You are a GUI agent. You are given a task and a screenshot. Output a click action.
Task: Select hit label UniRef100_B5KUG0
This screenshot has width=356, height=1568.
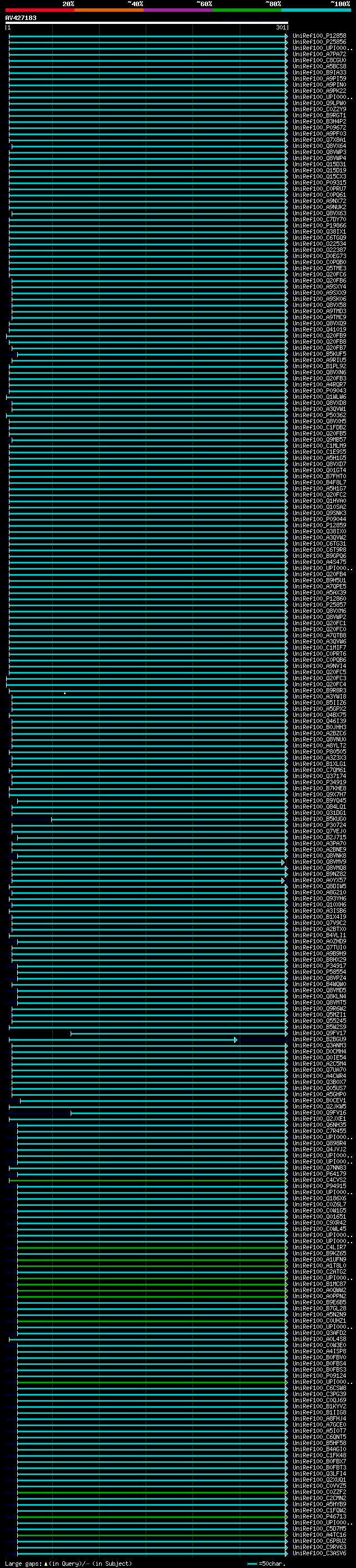[x=319, y=819]
